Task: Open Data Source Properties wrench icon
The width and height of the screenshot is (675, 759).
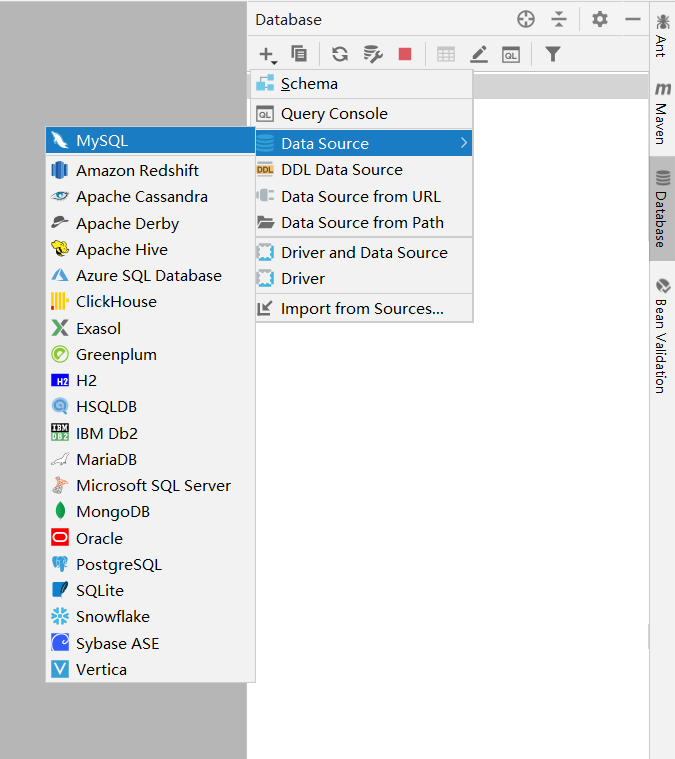Action: (x=373, y=54)
